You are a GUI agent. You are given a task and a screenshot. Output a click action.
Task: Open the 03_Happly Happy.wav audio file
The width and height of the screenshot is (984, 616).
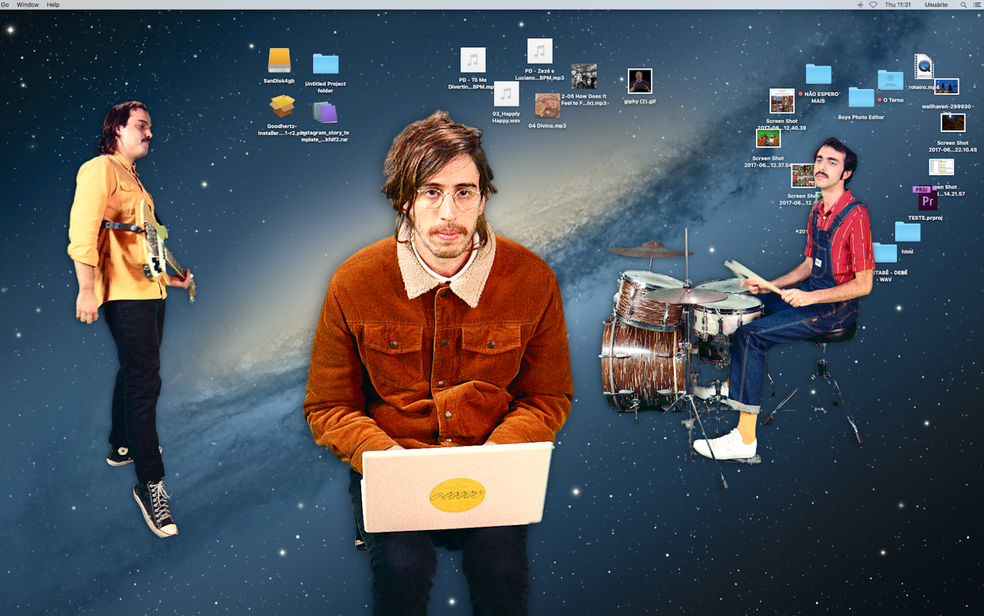point(506,95)
